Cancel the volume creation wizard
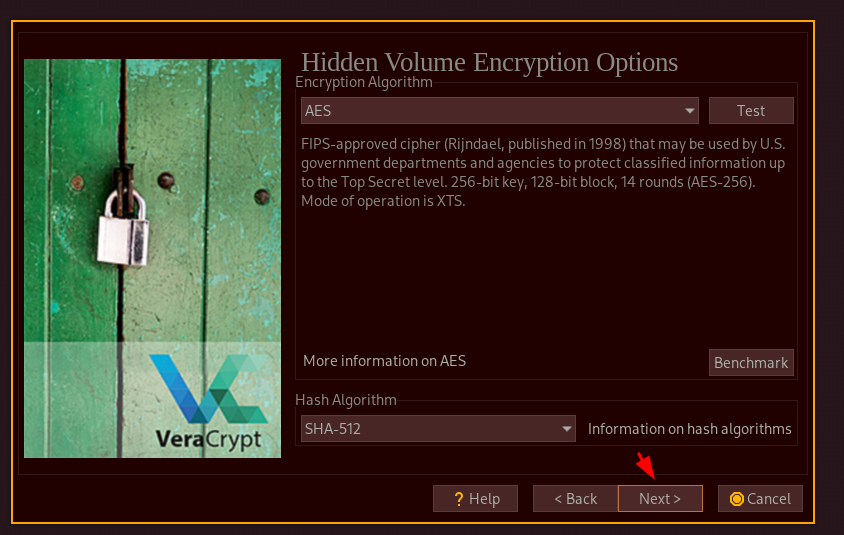The image size is (844, 535). coord(760,499)
